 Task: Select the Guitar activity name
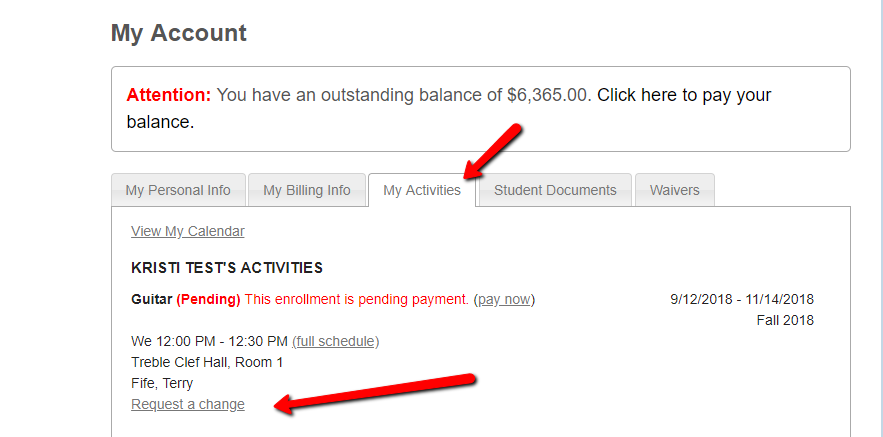[x=151, y=299]
